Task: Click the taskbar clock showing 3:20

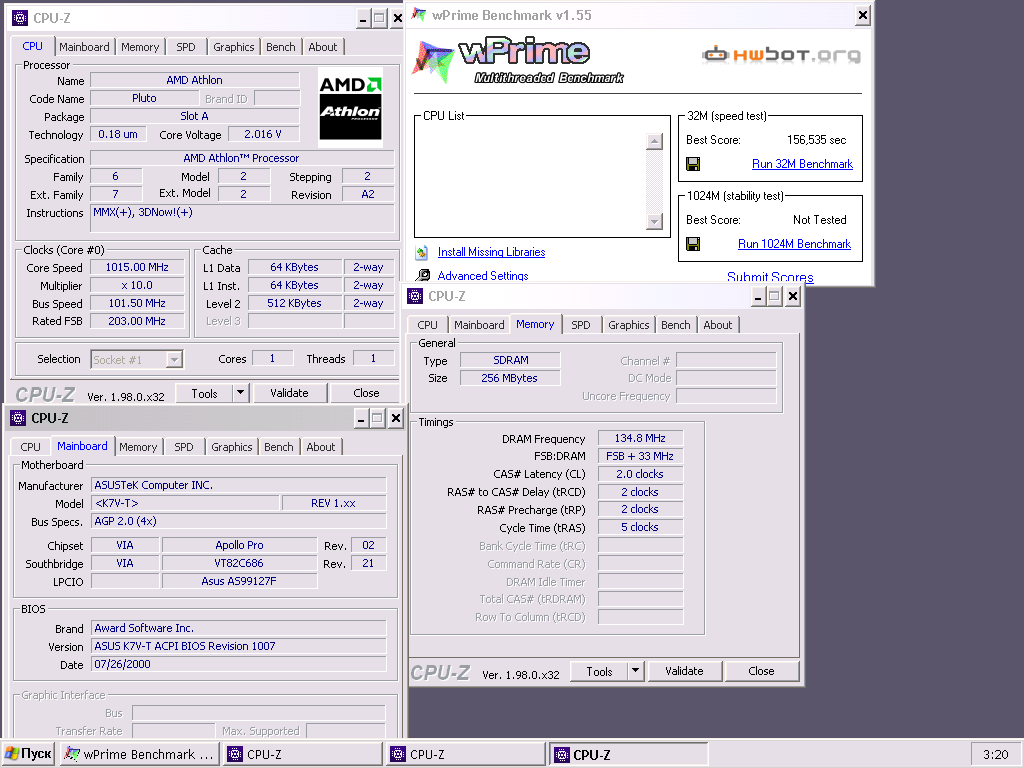Action: [995, 754]
